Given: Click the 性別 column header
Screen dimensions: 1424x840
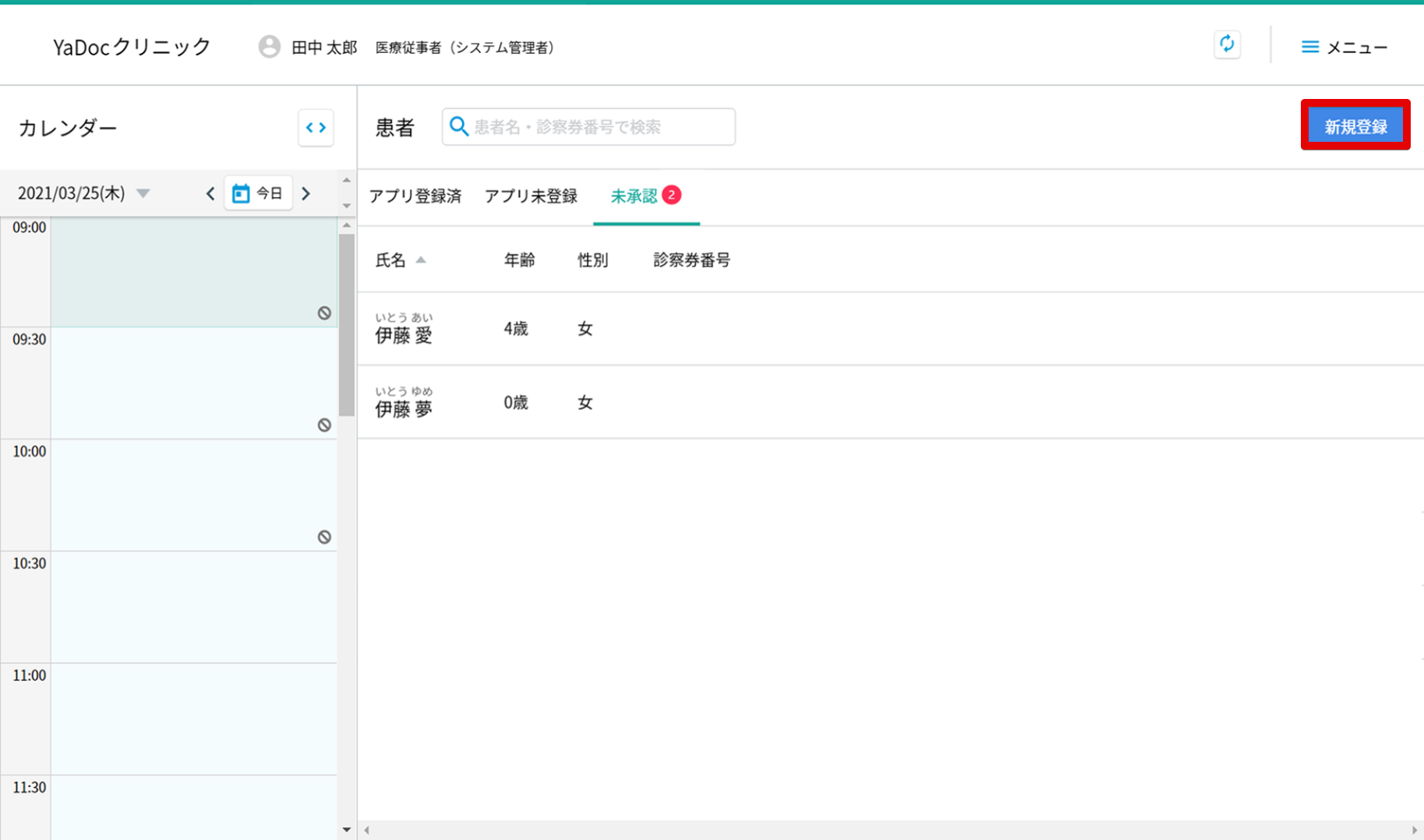Looking at the screenshot, I should tap(592, 260).
